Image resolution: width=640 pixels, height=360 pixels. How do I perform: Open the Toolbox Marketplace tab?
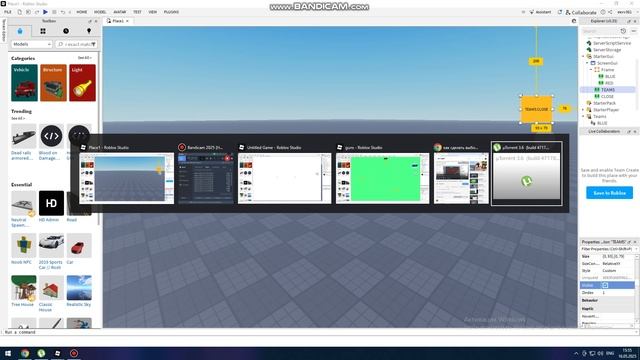click(x=20, y=31)
